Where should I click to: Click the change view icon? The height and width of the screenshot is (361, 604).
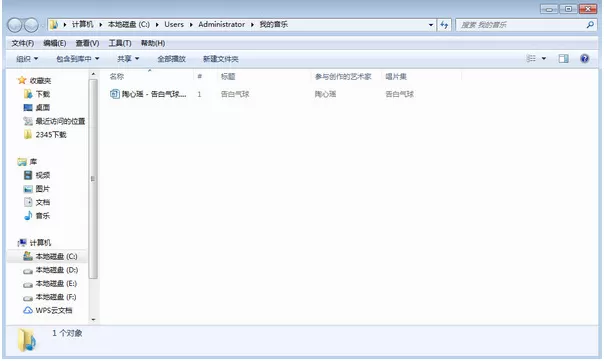[531, 59]
